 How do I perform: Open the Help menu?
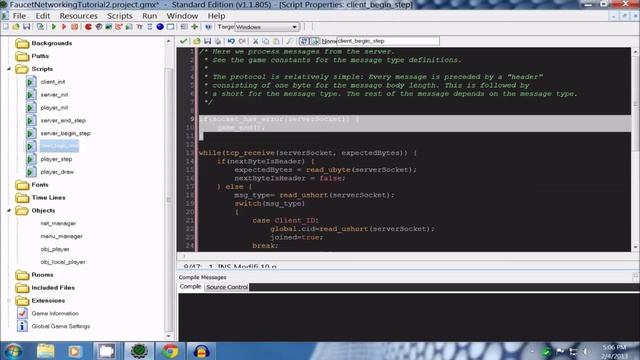216,16
